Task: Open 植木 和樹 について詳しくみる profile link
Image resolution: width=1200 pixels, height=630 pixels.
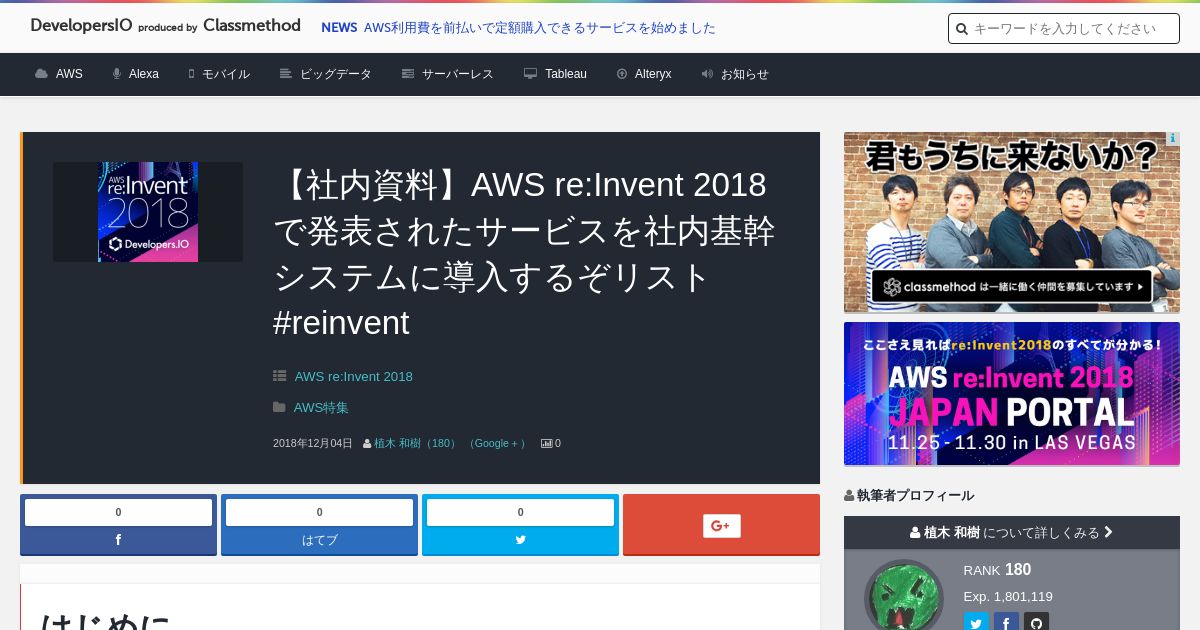Action: coord(1012,533)
